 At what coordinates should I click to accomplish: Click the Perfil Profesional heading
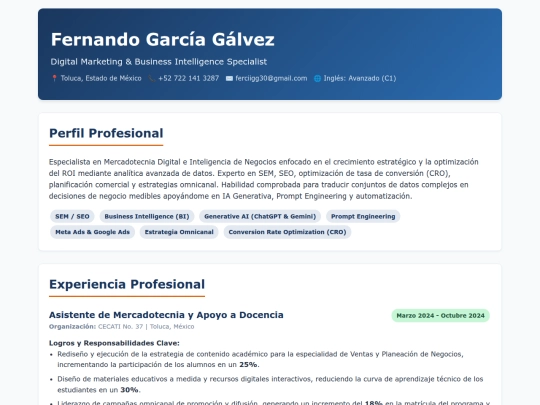pos(106,133)
